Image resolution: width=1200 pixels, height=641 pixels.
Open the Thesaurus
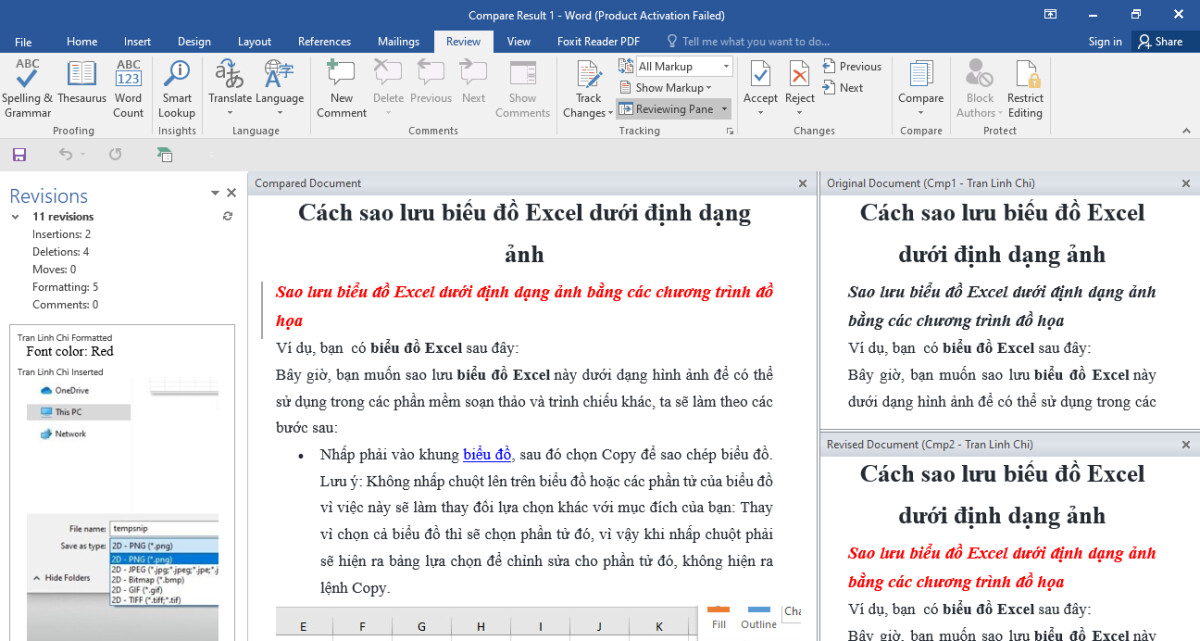tap(82, 82)
